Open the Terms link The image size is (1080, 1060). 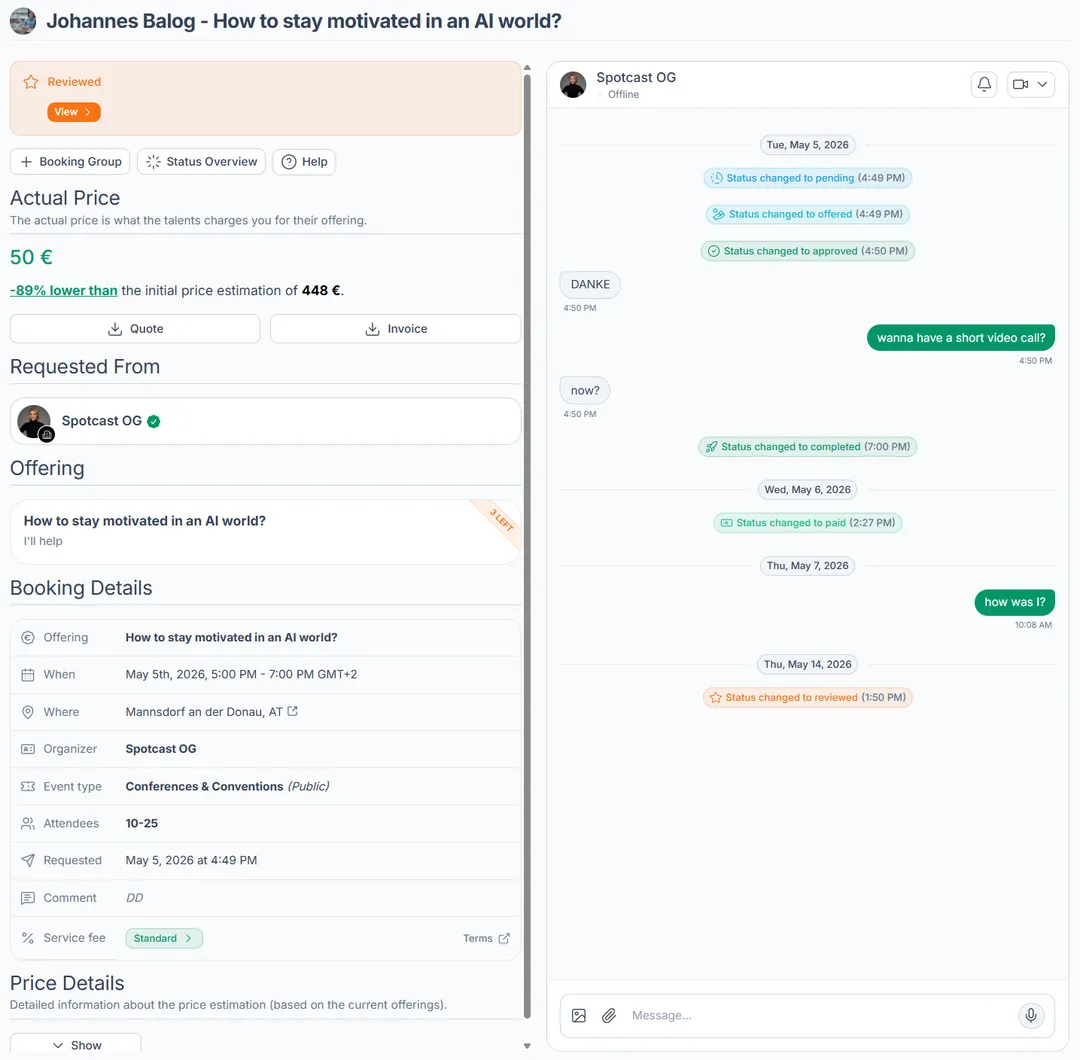point(486,938)
